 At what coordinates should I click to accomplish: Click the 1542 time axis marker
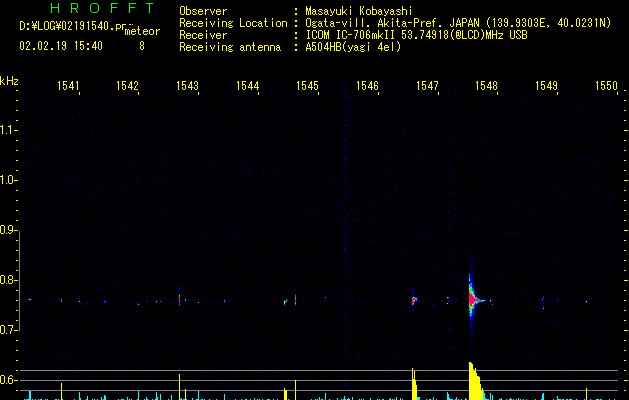(x=128, y=86)
